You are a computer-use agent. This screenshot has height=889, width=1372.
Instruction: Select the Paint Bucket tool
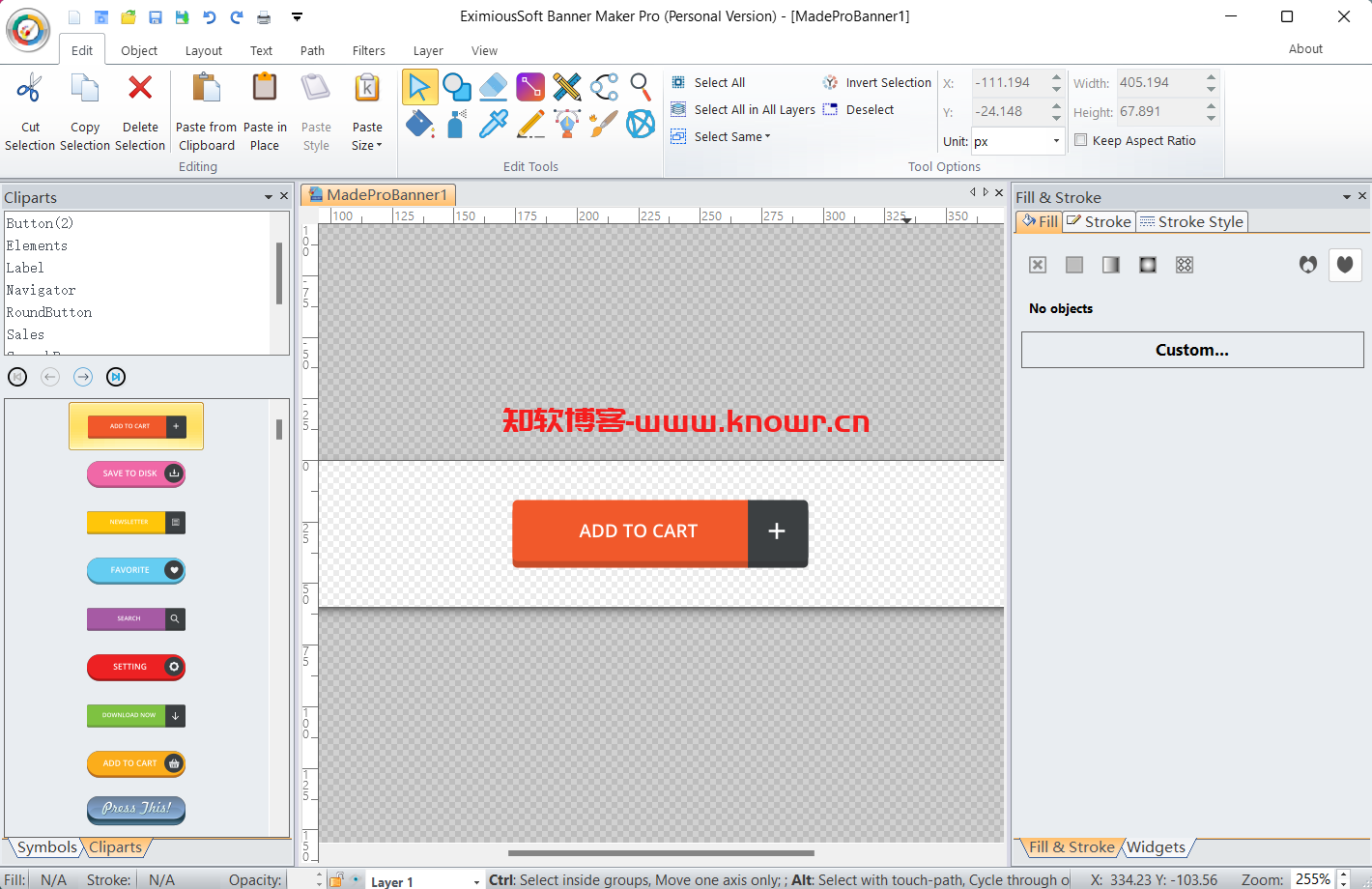419,124
